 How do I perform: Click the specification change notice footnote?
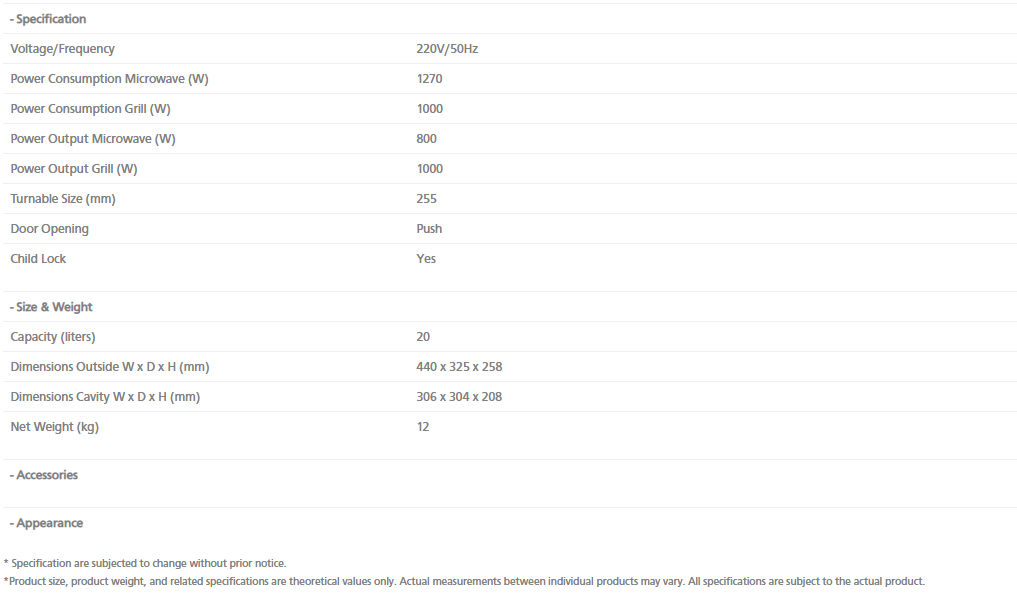click(145, 563)
